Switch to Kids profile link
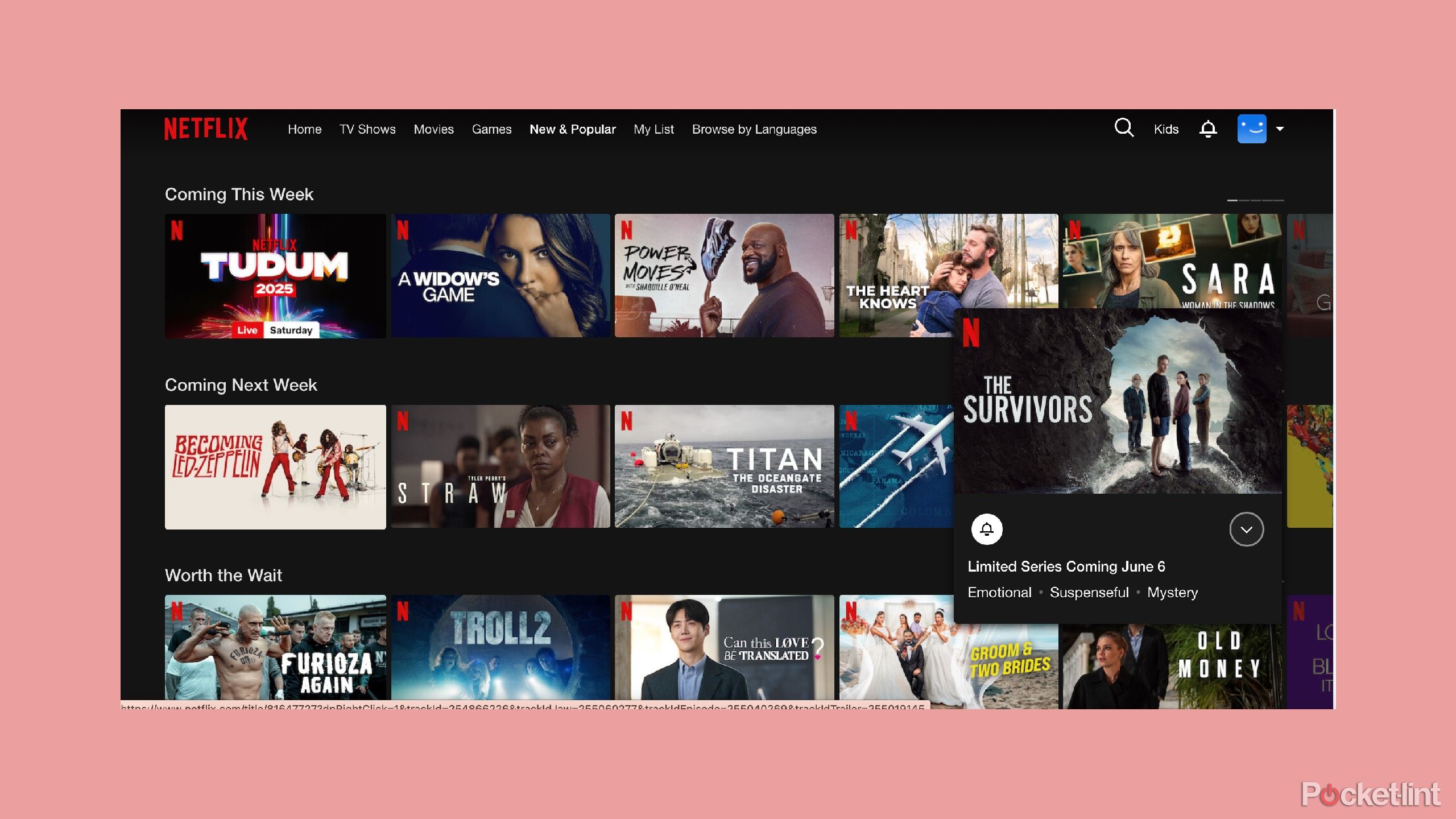1456x819 pixels. tap(1166, 129)
